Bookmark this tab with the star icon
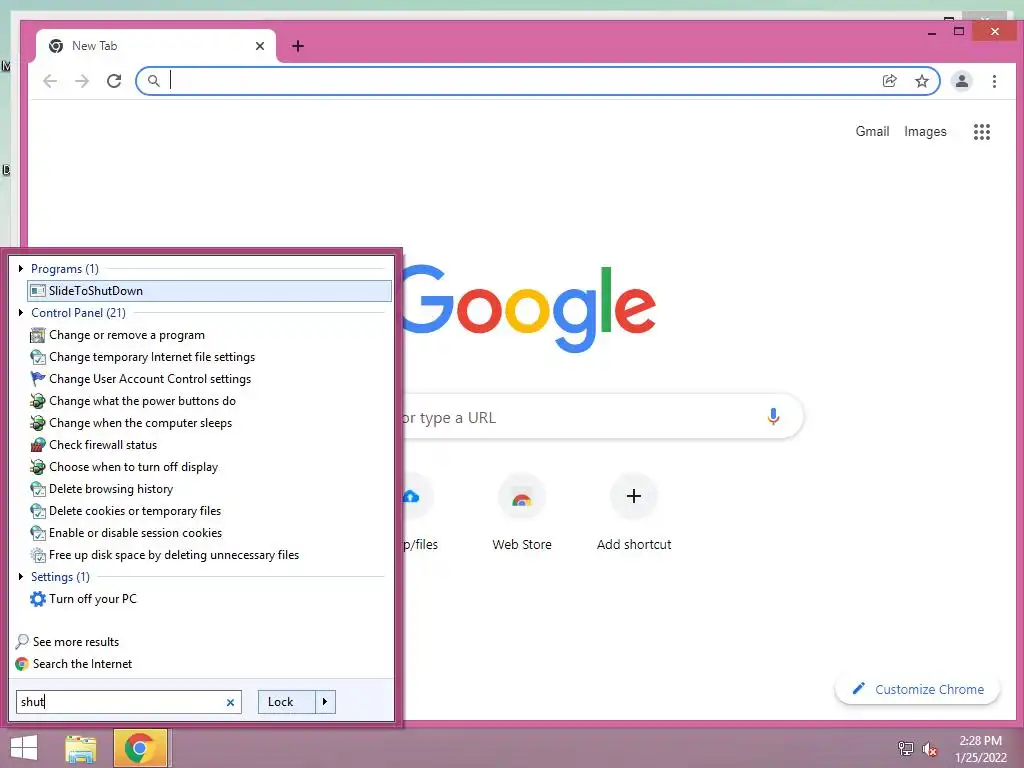Viewport: 1024px width, 768px height. pyautogui.click(x=921, y=81)
